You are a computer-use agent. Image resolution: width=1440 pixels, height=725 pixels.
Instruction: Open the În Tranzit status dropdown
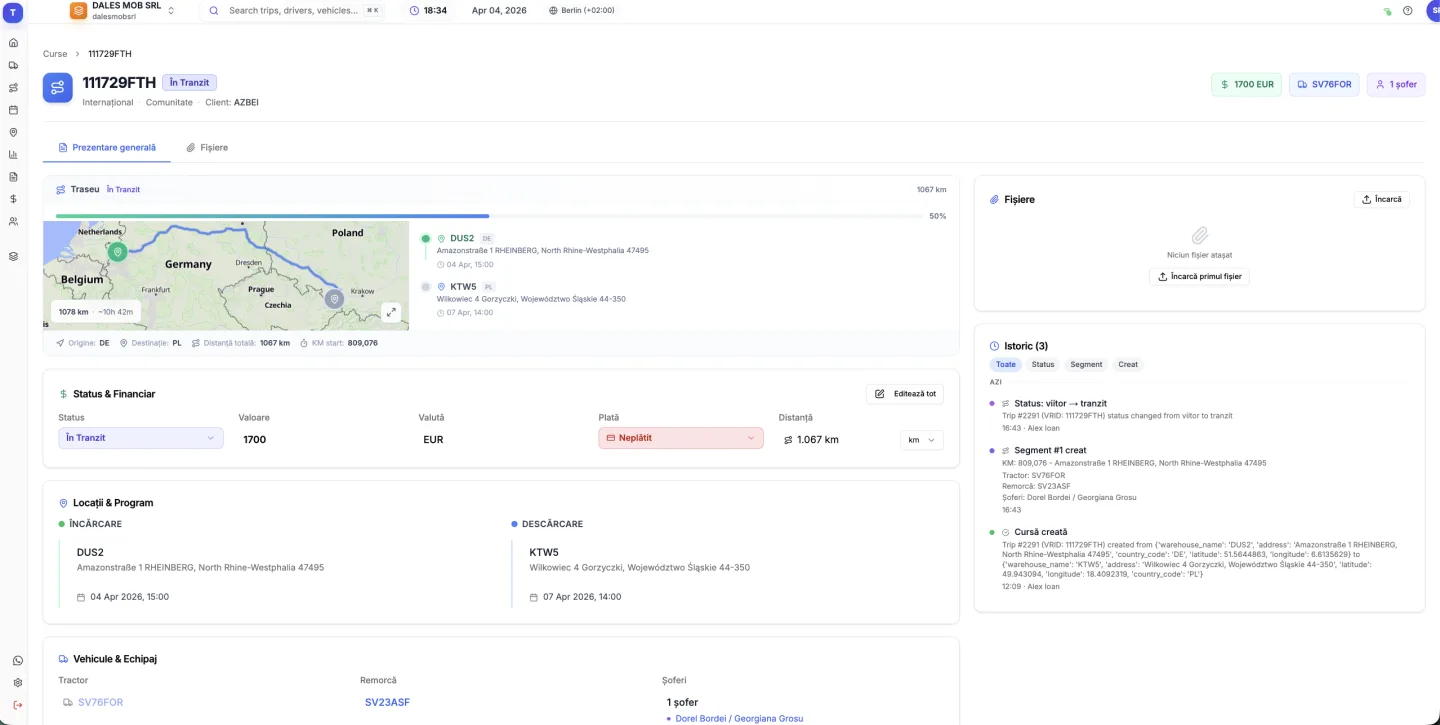tap(141, 438)
